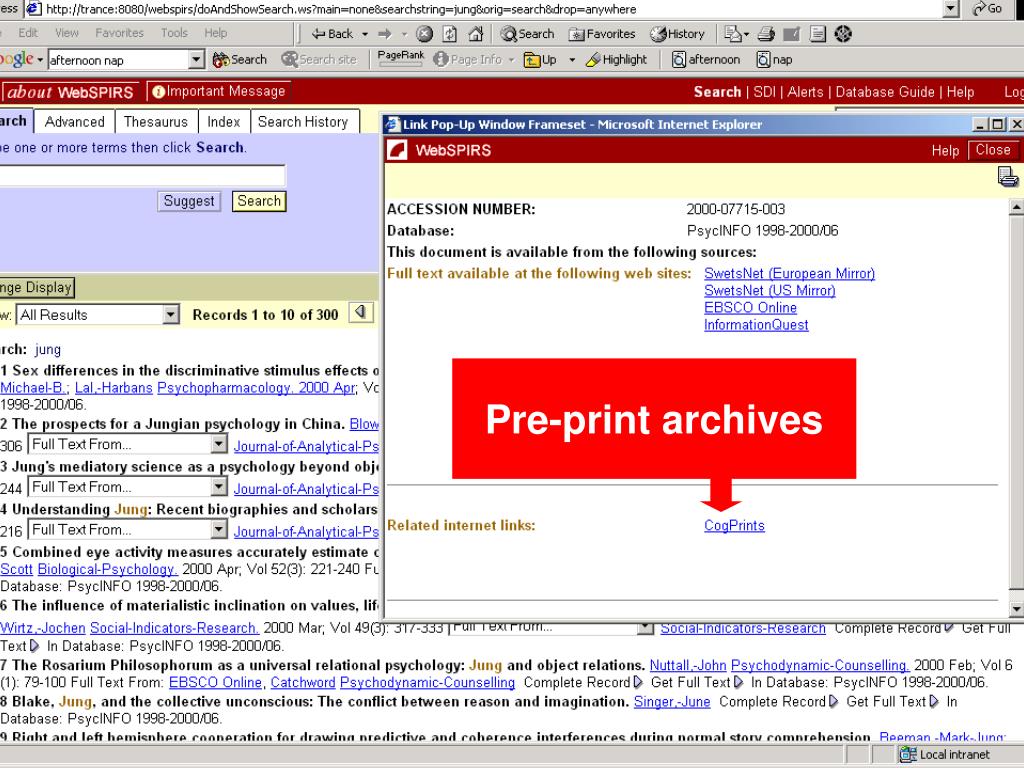Click the Stop loading icon
This screenshot has height=768, width=1024.
tap(424, 34)
